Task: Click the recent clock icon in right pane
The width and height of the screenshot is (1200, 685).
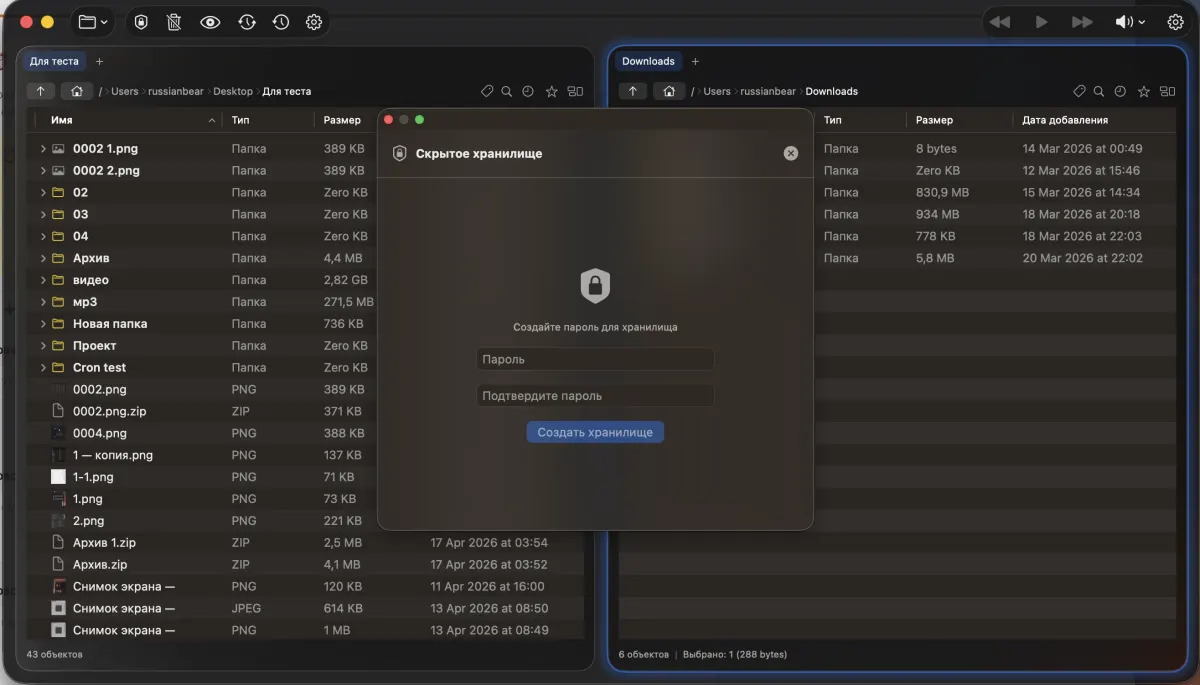Action: click(1120, 91)
